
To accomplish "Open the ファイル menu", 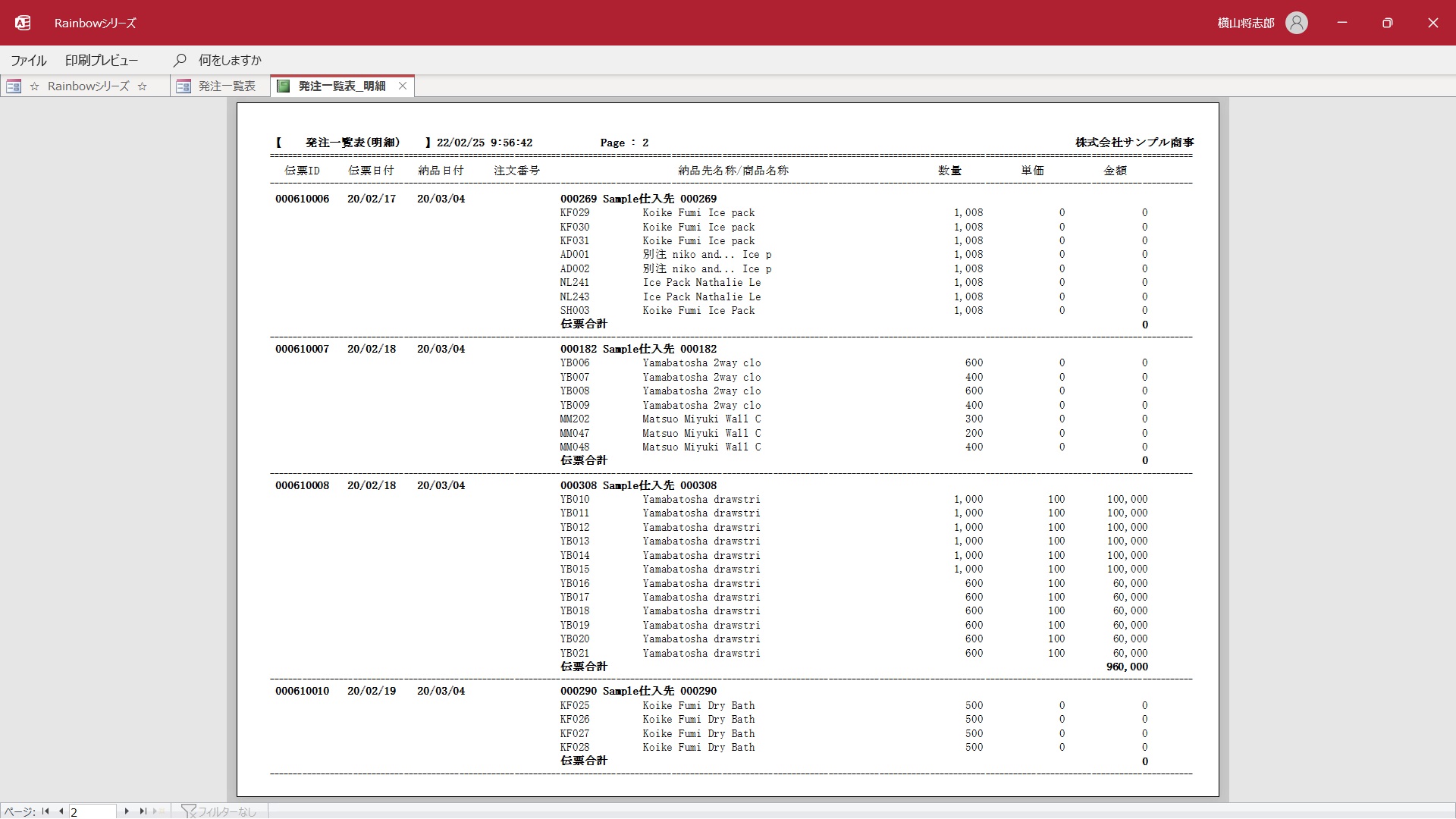I will 29,60.
